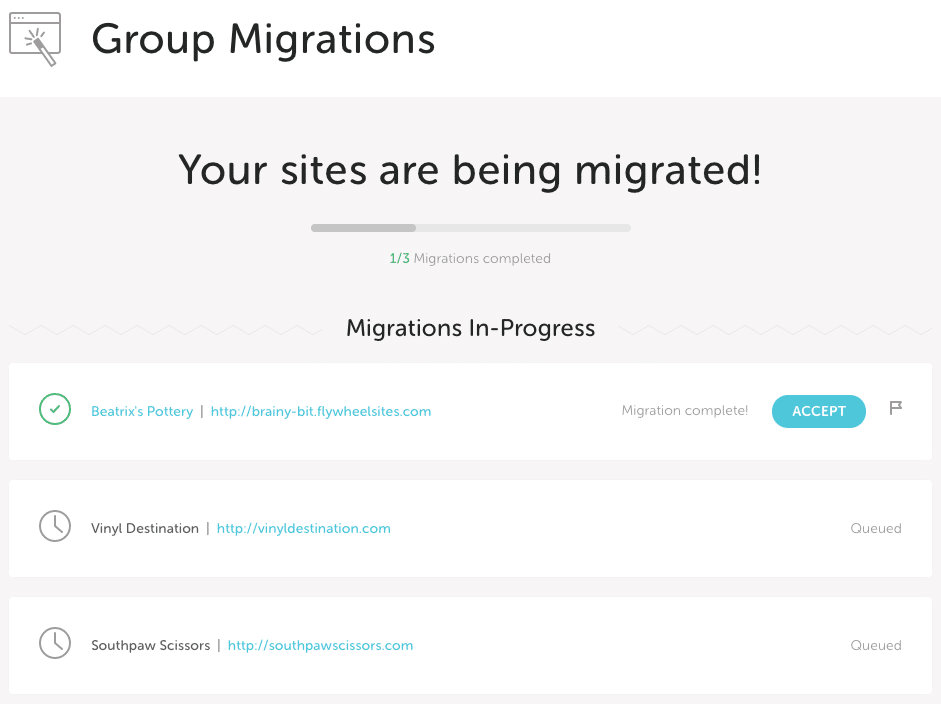The image size is (941, 704).
Task: Follow the southpawscissors.com link
Action: [x=320, y=645]
